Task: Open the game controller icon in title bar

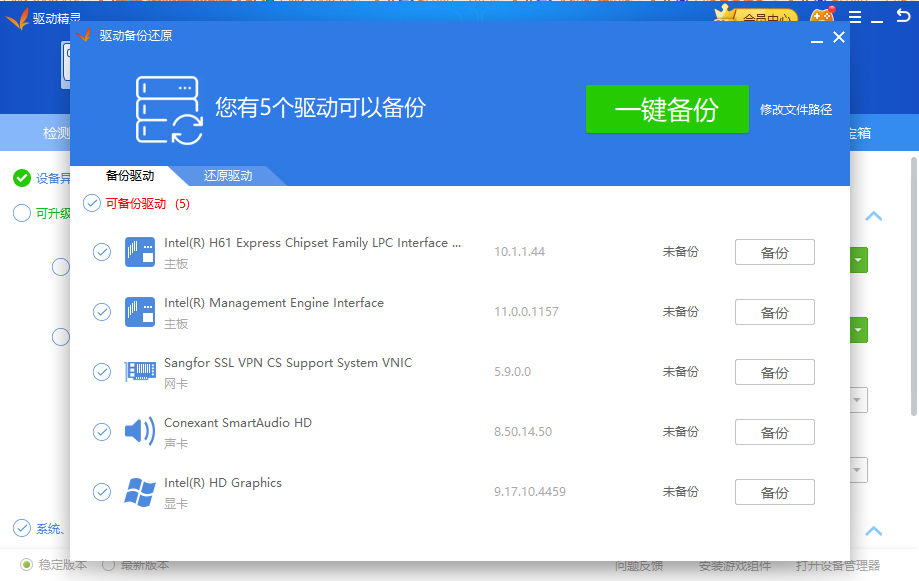Action: tap(822, 18)
